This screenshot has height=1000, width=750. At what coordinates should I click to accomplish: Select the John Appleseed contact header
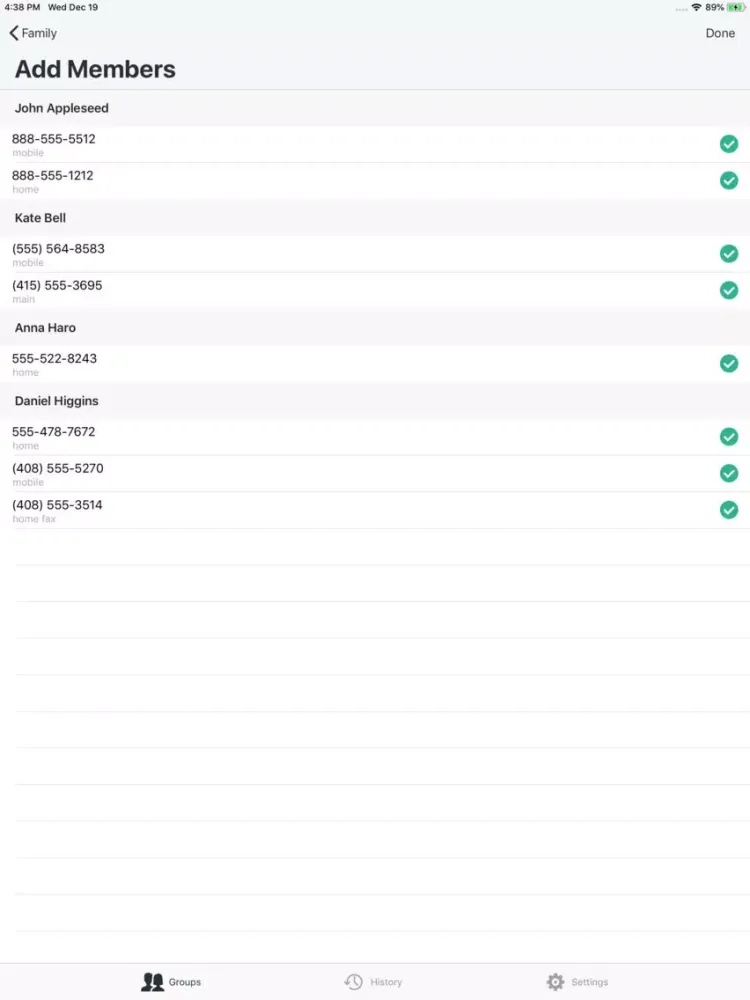pos(62,108)
